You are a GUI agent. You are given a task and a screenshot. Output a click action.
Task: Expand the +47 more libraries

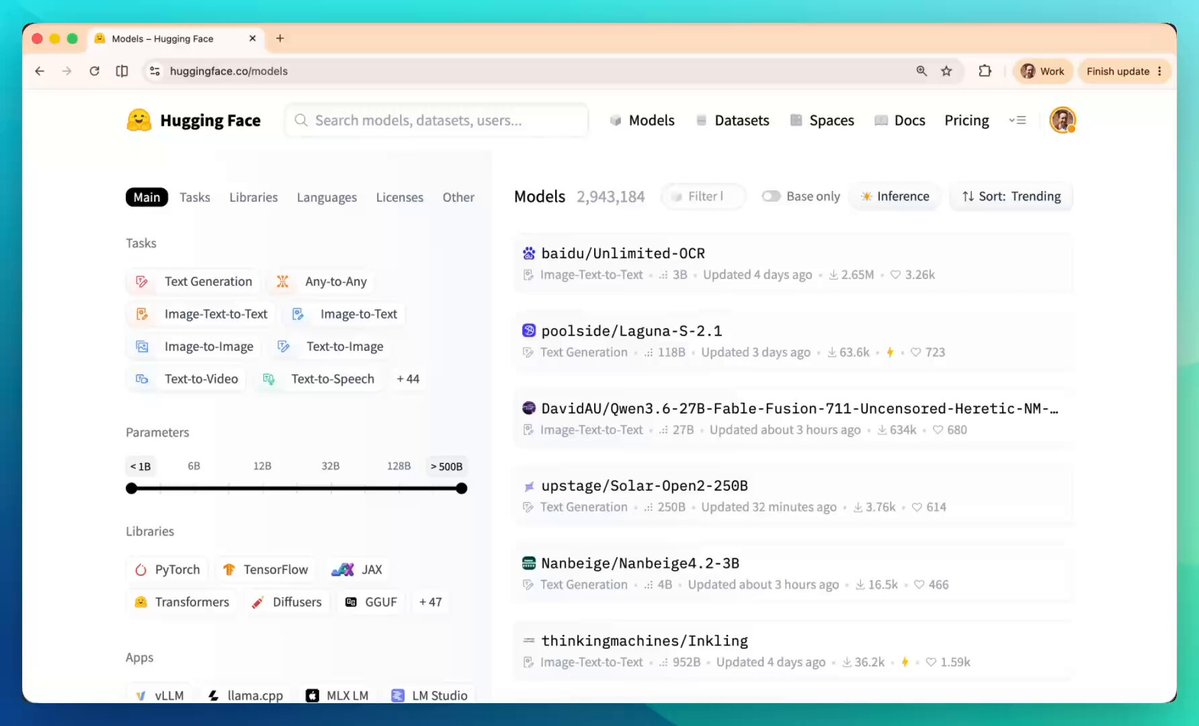point(431,602)
